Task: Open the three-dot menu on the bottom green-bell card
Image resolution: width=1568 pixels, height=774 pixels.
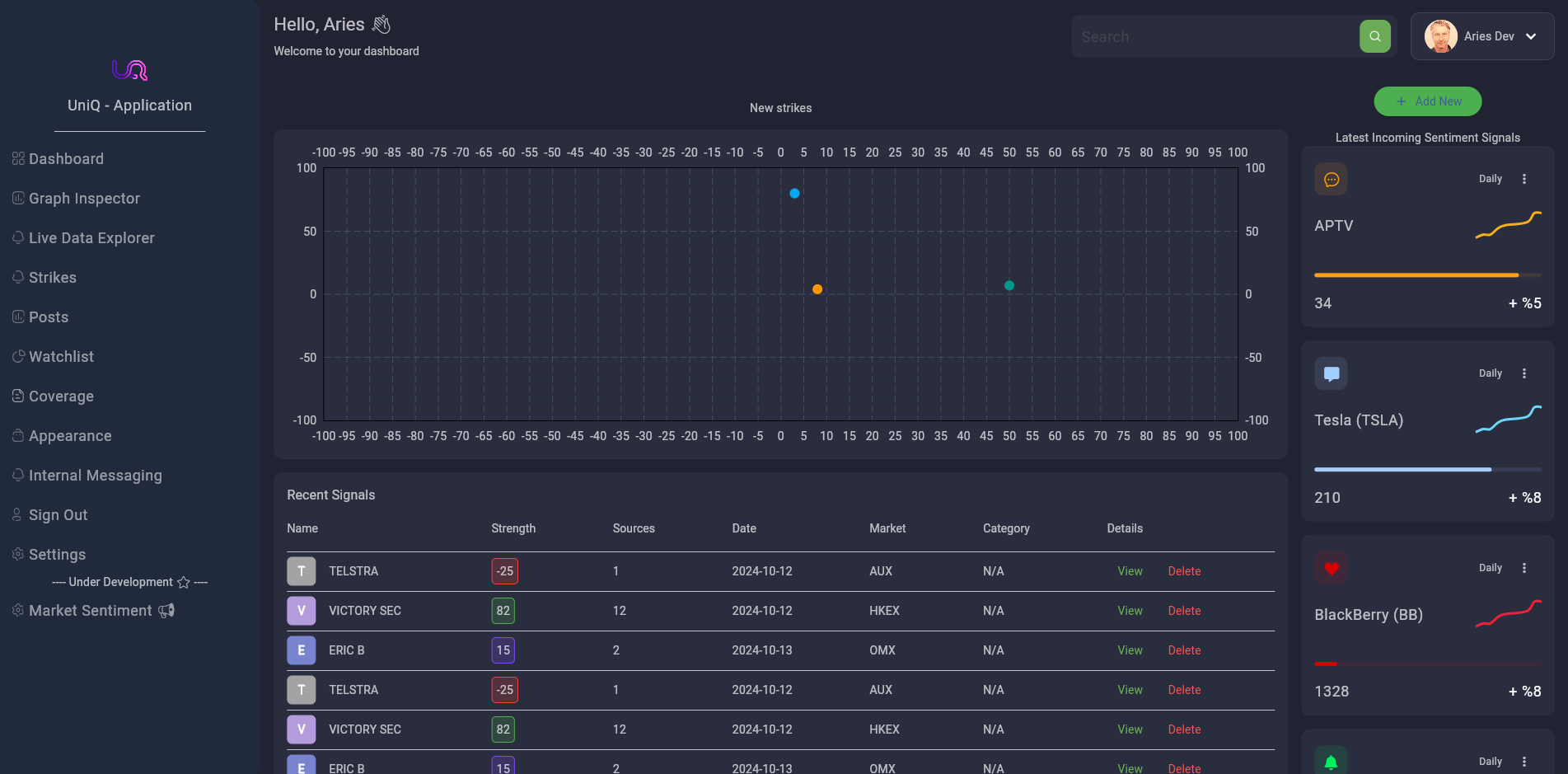Action: [1524, 762]
